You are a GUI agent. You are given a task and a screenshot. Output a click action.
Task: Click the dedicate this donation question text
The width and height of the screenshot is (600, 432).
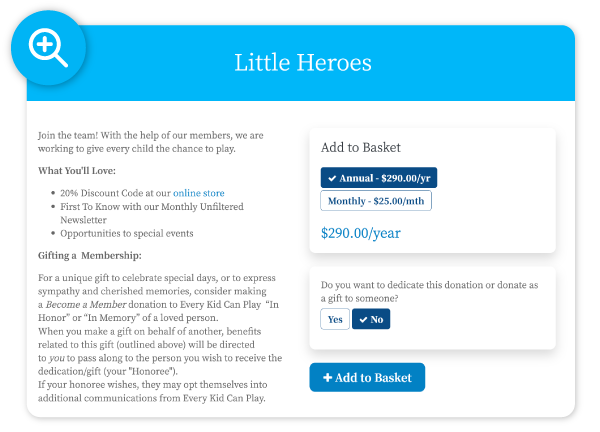pyautogui.click(x=429, y=292)
